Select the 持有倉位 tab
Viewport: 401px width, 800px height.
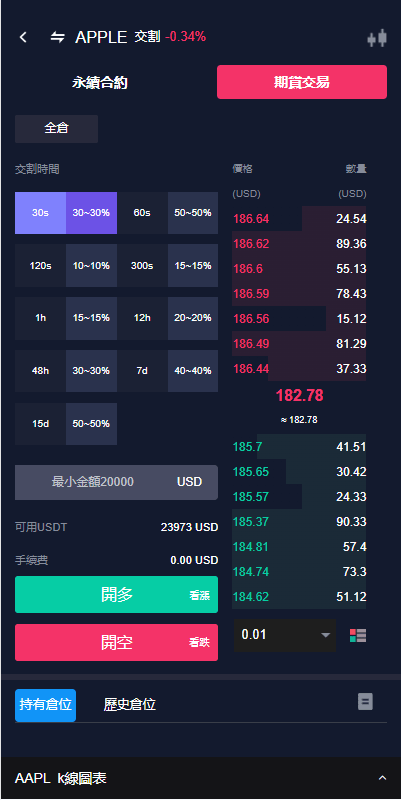[x=45, y=705]
